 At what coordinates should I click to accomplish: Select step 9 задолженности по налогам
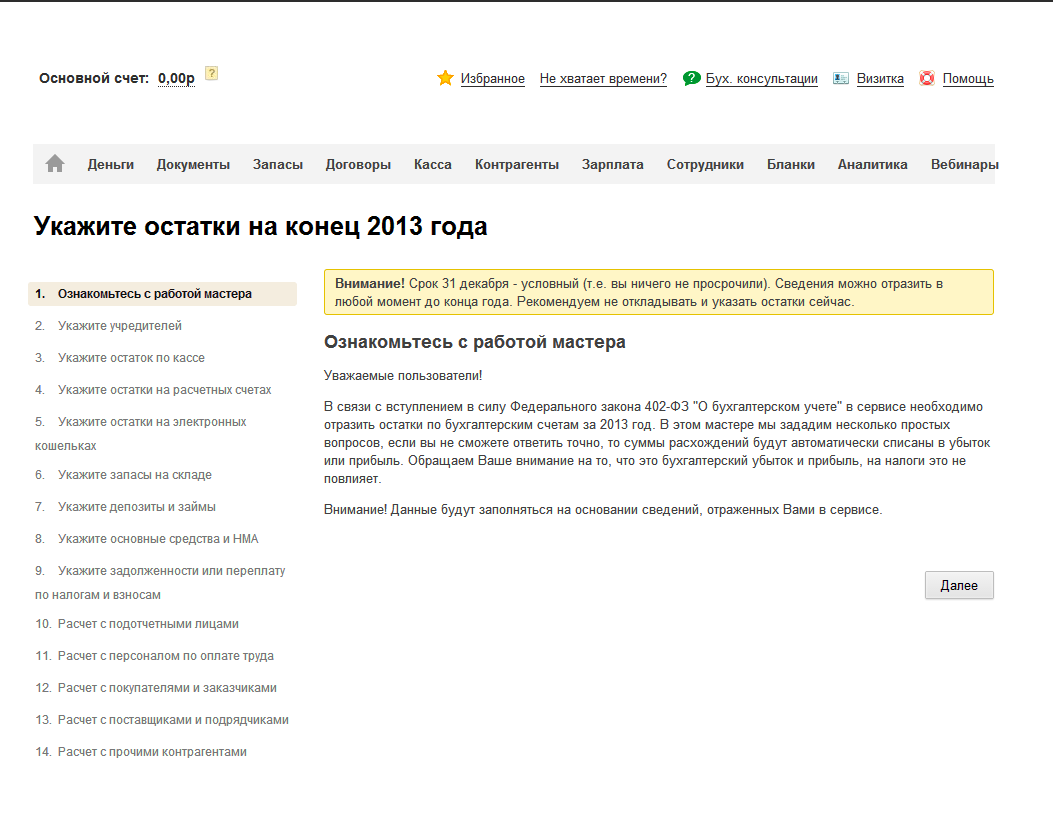160,582
